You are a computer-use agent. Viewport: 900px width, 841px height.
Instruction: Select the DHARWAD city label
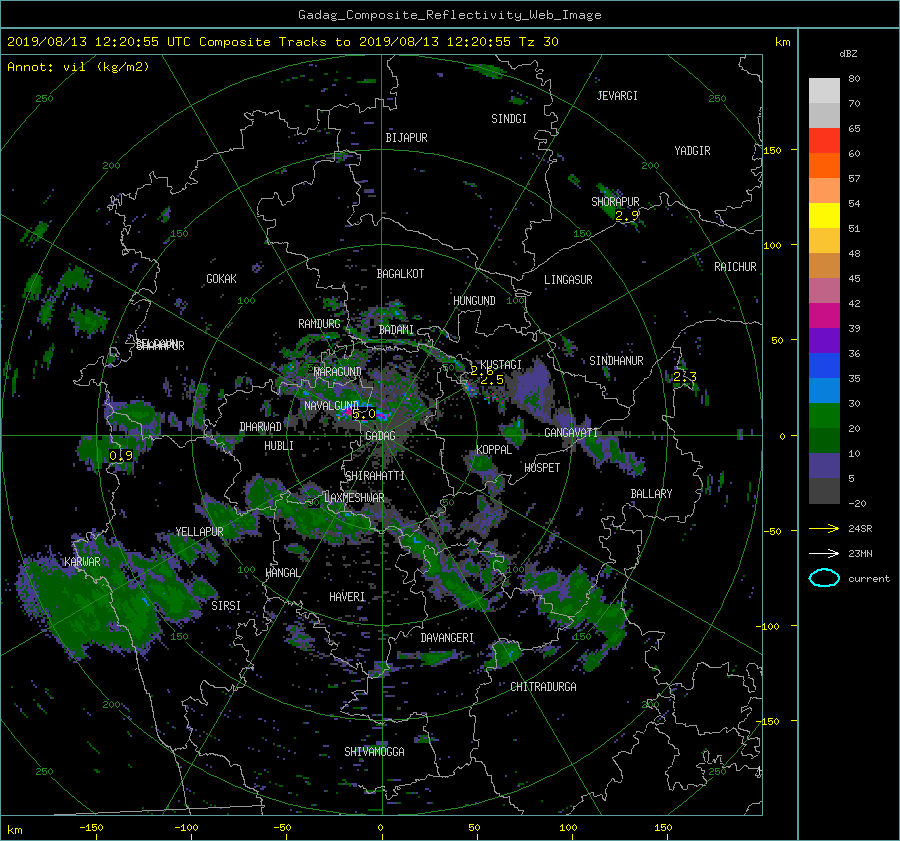point(261,427)
